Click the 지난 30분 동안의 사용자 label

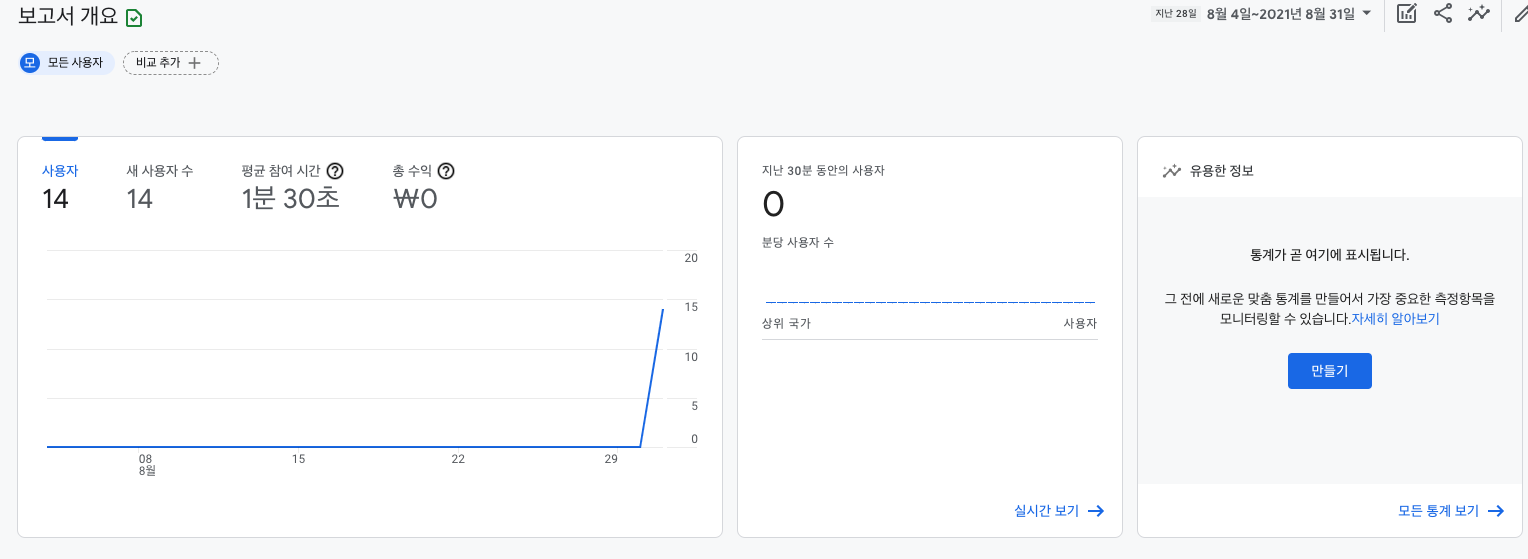tap(823, 171)
